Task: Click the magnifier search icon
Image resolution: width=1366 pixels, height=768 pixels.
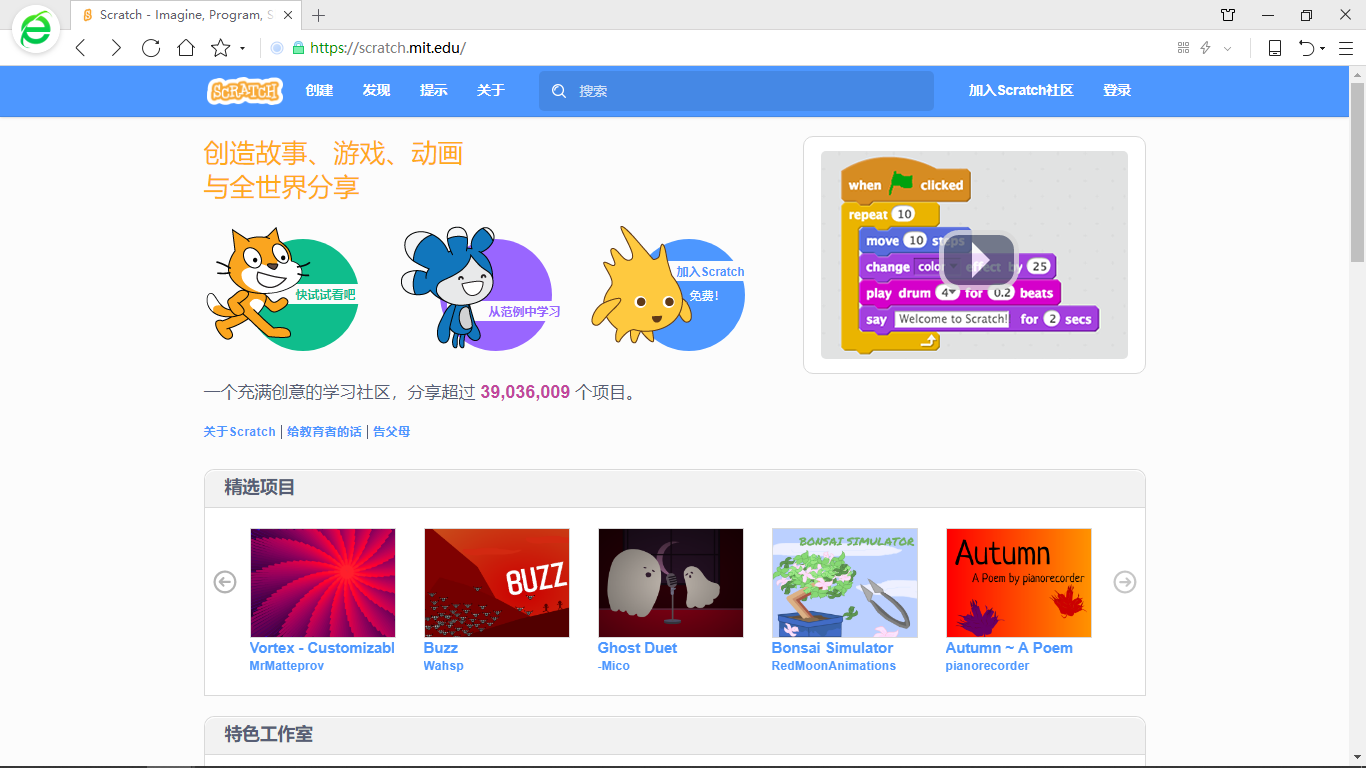Action: [x=559, y=91]
